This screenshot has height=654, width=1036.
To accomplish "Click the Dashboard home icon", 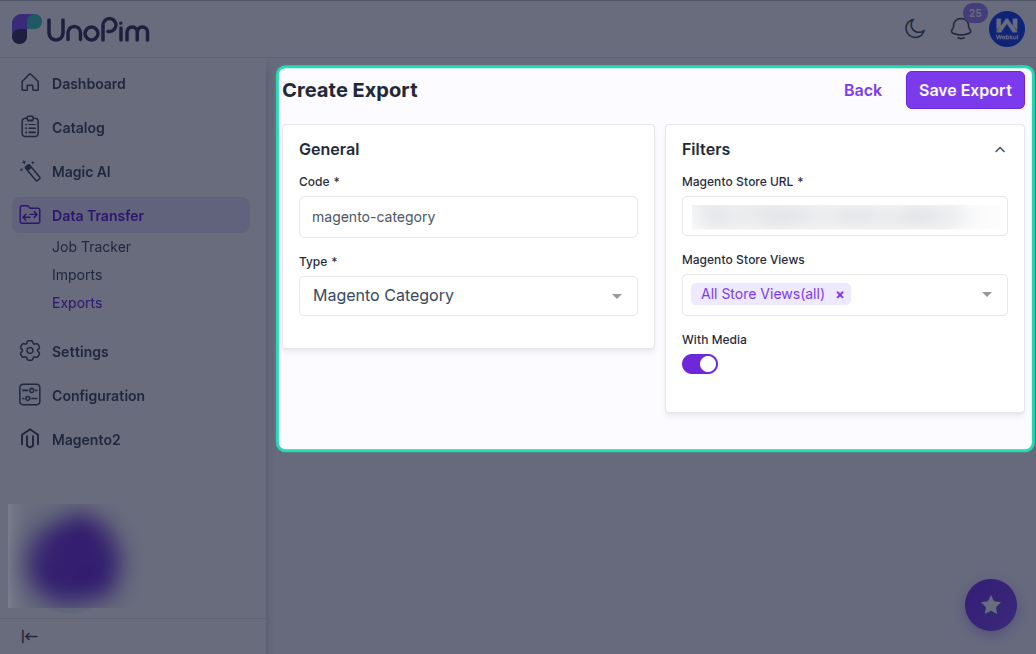I will click(x=30, y=83).
